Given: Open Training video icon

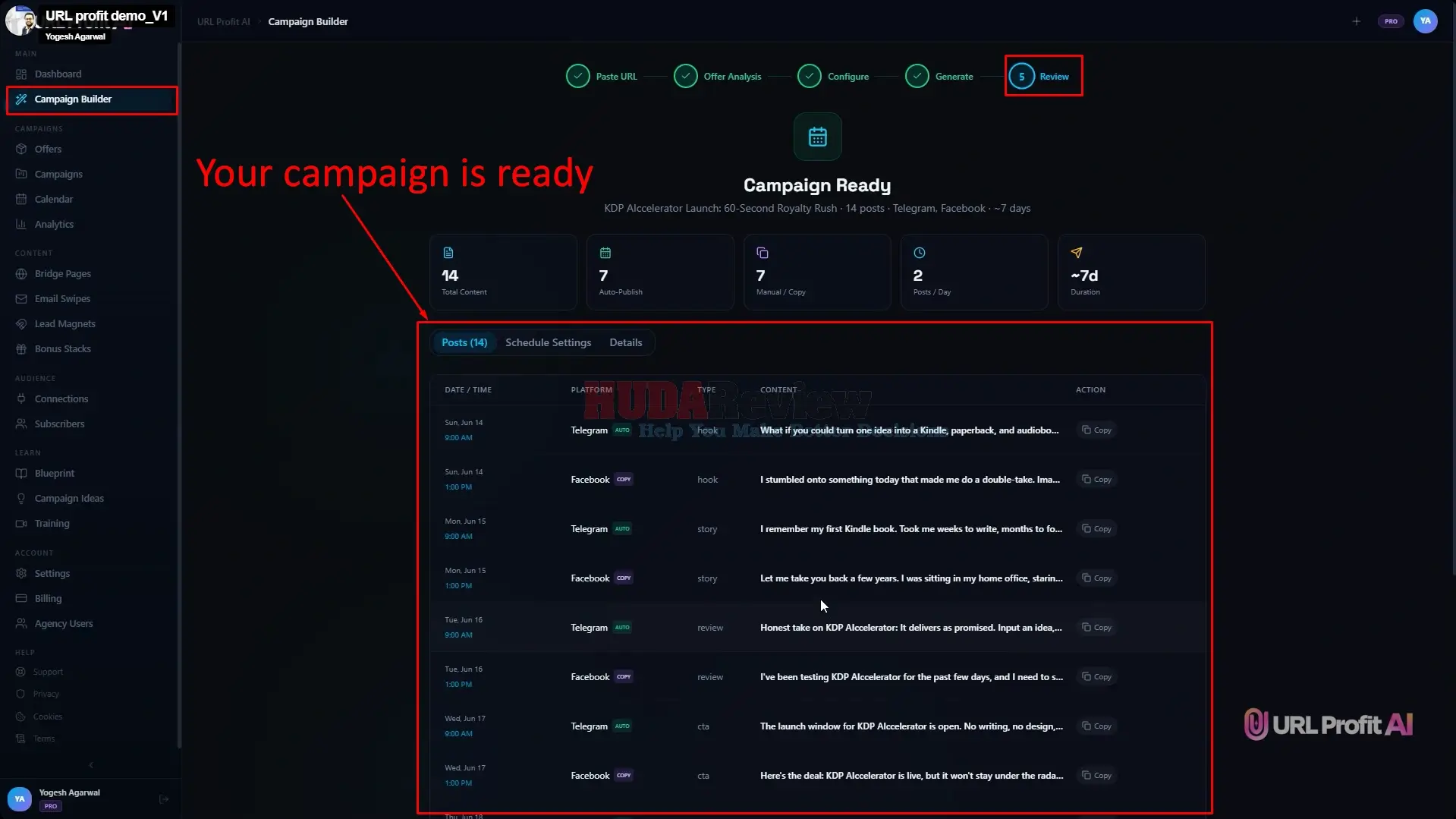Looking at the screenshot, I should (x=21, y=523).
